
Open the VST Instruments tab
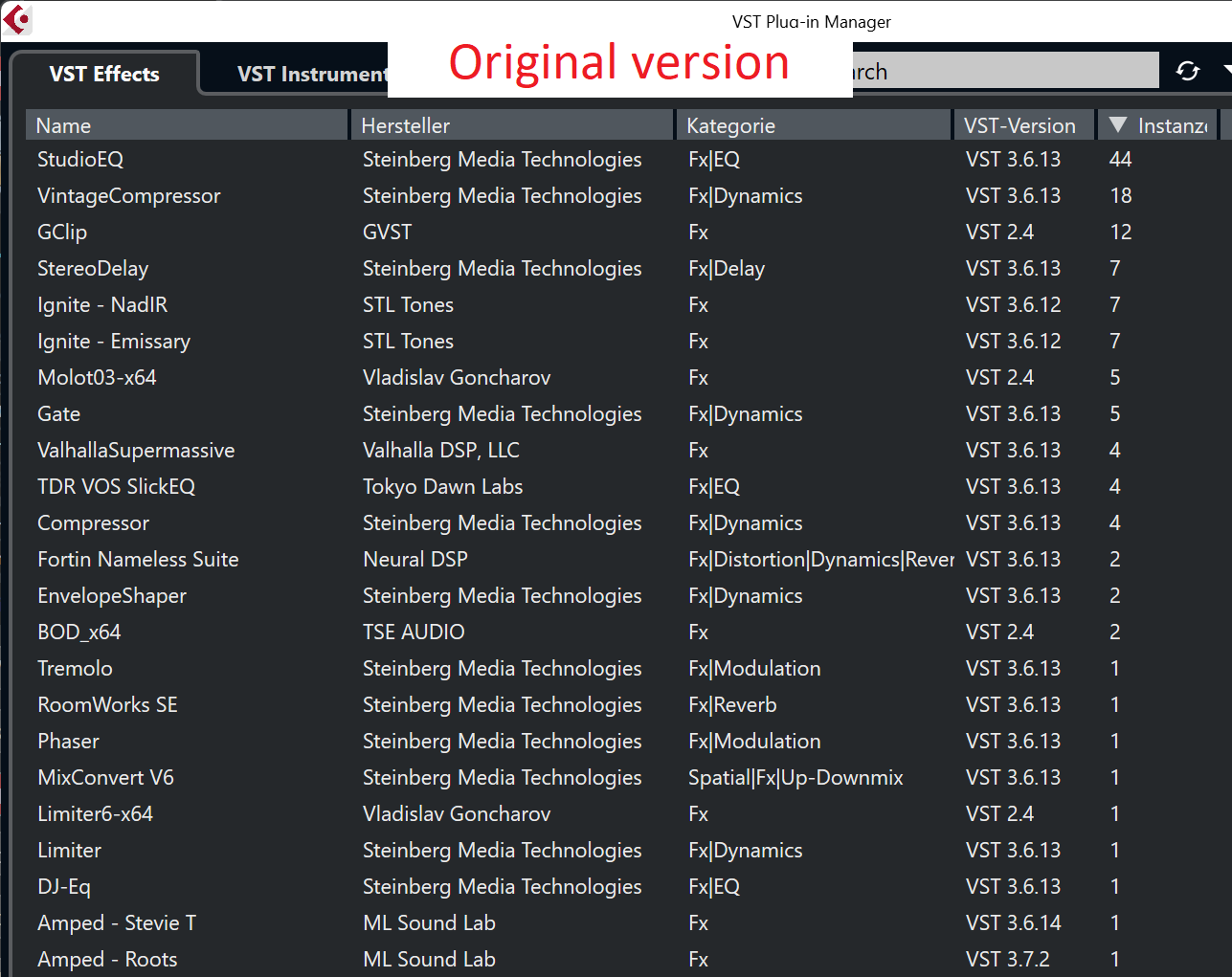click(x=311, y=74)
